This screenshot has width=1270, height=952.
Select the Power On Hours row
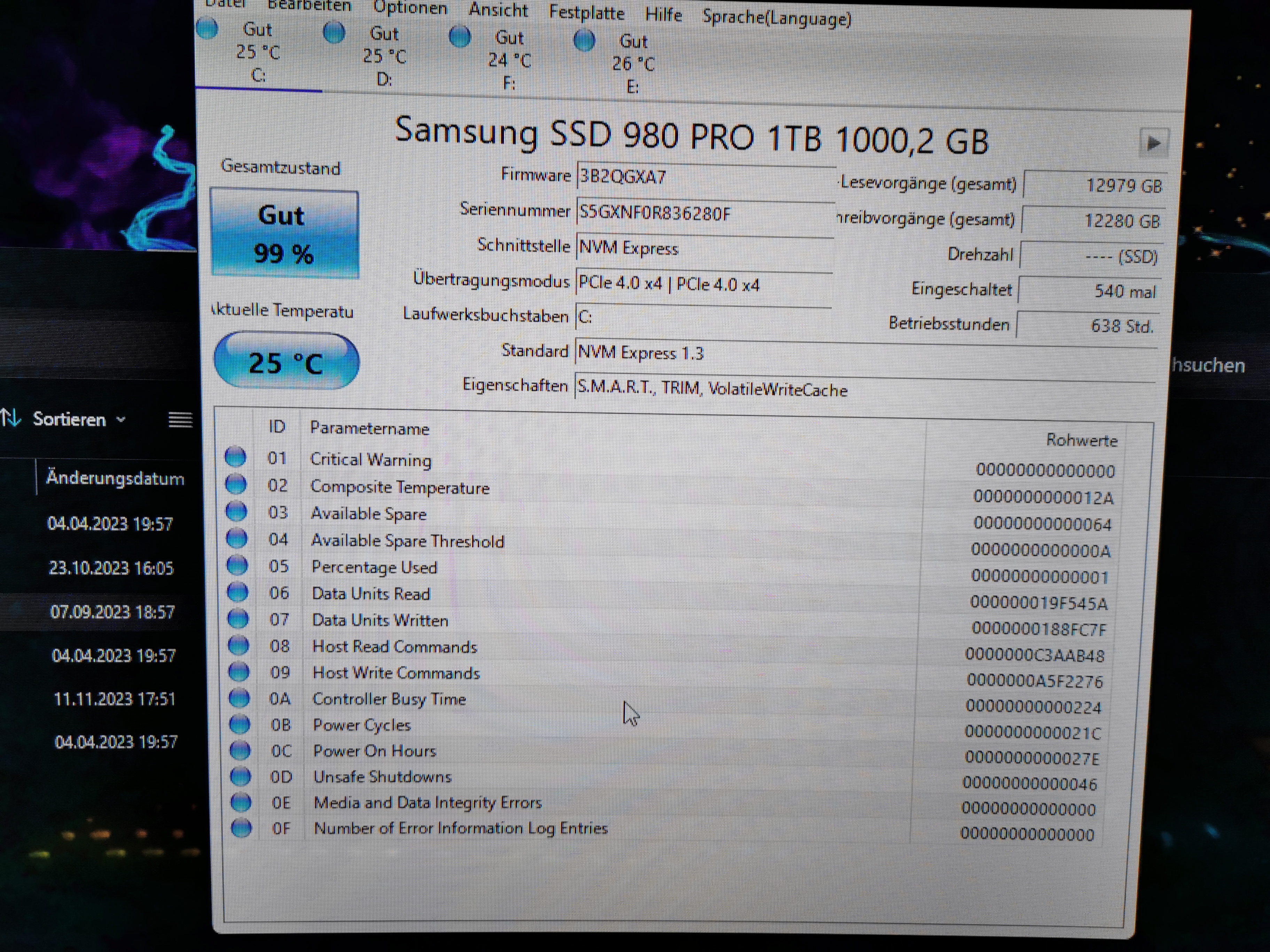(x=375, y=751)
